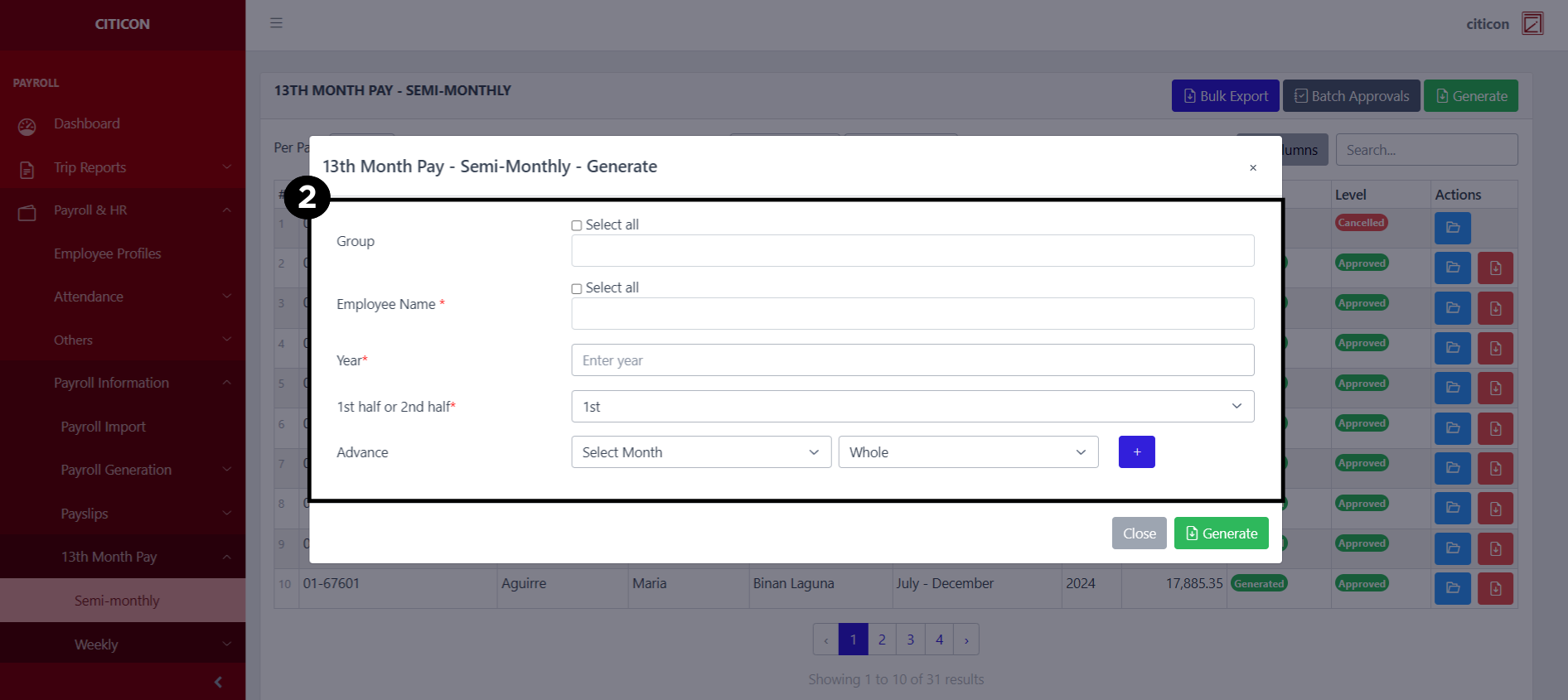This screenshot has height=700, width=1568.
Task: Click the Batch Approvals button
Action: pyautogui.click(x=1352, y=96)
